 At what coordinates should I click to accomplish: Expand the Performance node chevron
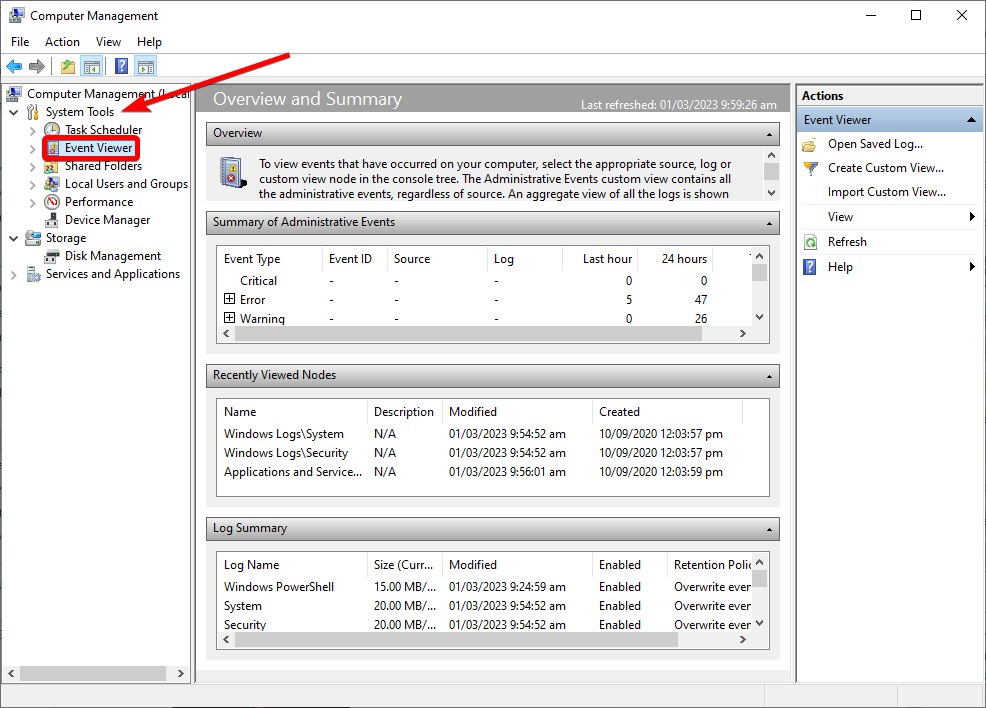click(x=33, y=202)
